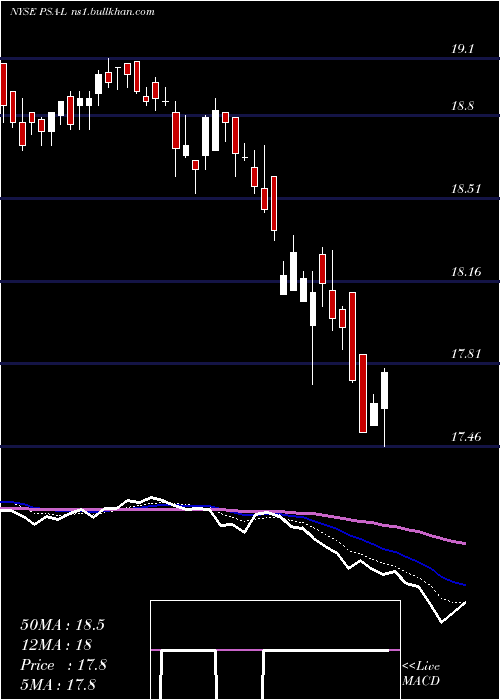Select the 17.46 price level label
Image resolution: width=500 pixels, height=700 pixels.
tap(466, 436)
